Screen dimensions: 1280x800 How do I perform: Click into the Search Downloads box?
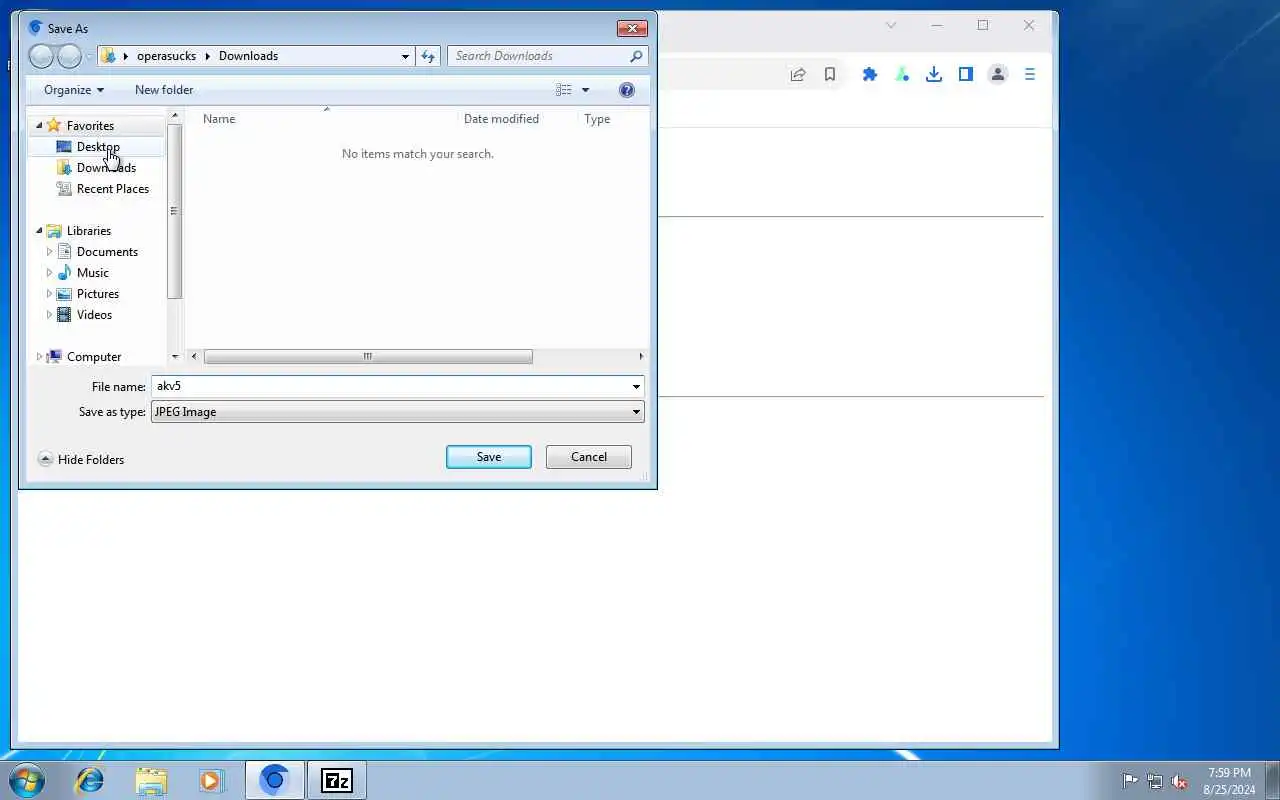[x=539, y=56]
